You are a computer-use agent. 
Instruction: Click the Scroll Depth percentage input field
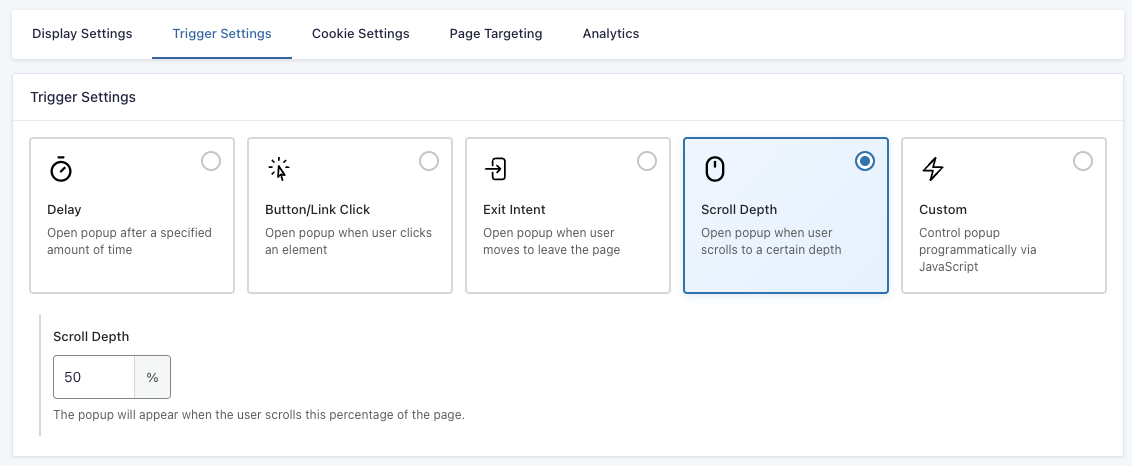[94, 378]
